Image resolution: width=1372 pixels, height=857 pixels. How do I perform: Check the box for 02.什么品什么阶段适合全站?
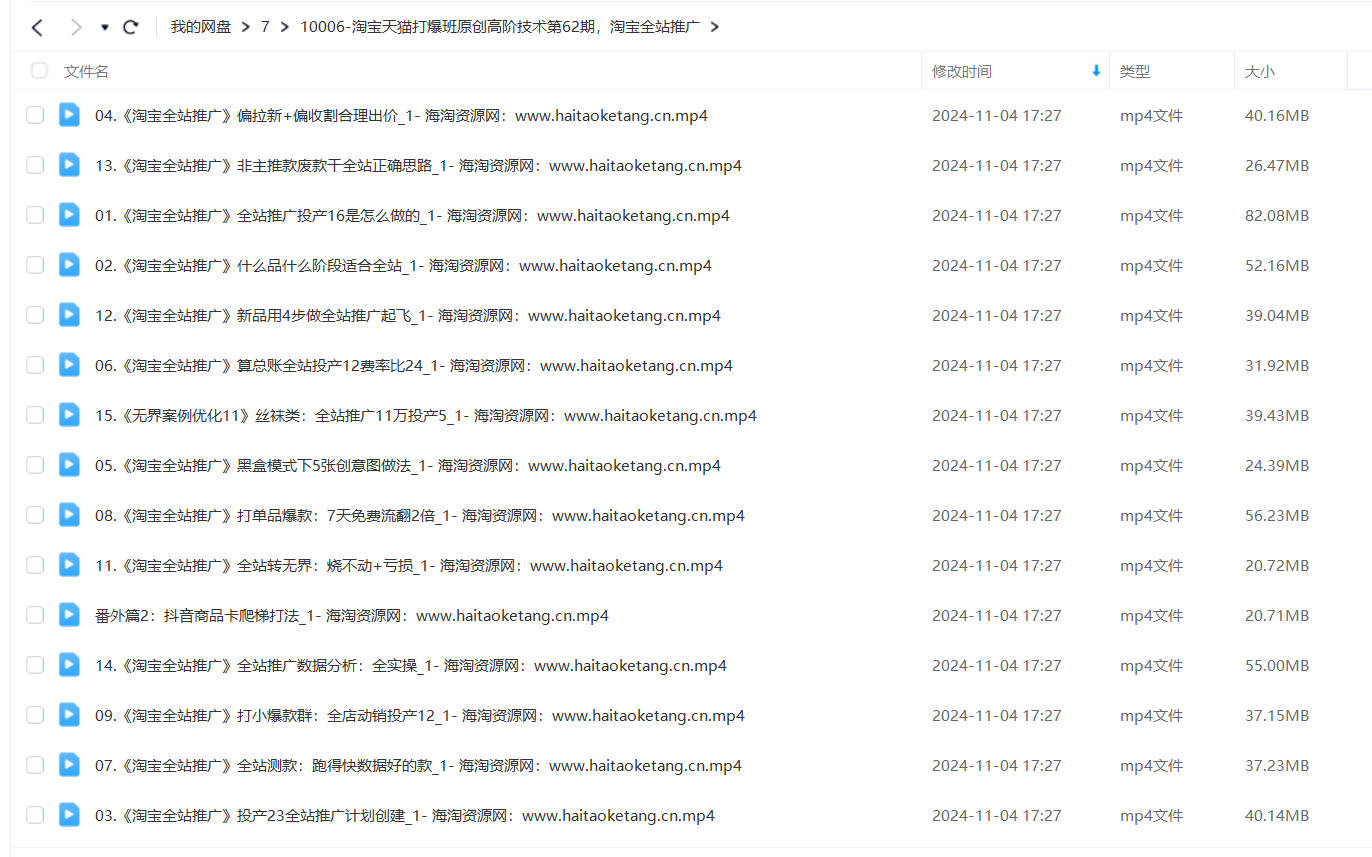pyautogui.click(x=35, y=265)
